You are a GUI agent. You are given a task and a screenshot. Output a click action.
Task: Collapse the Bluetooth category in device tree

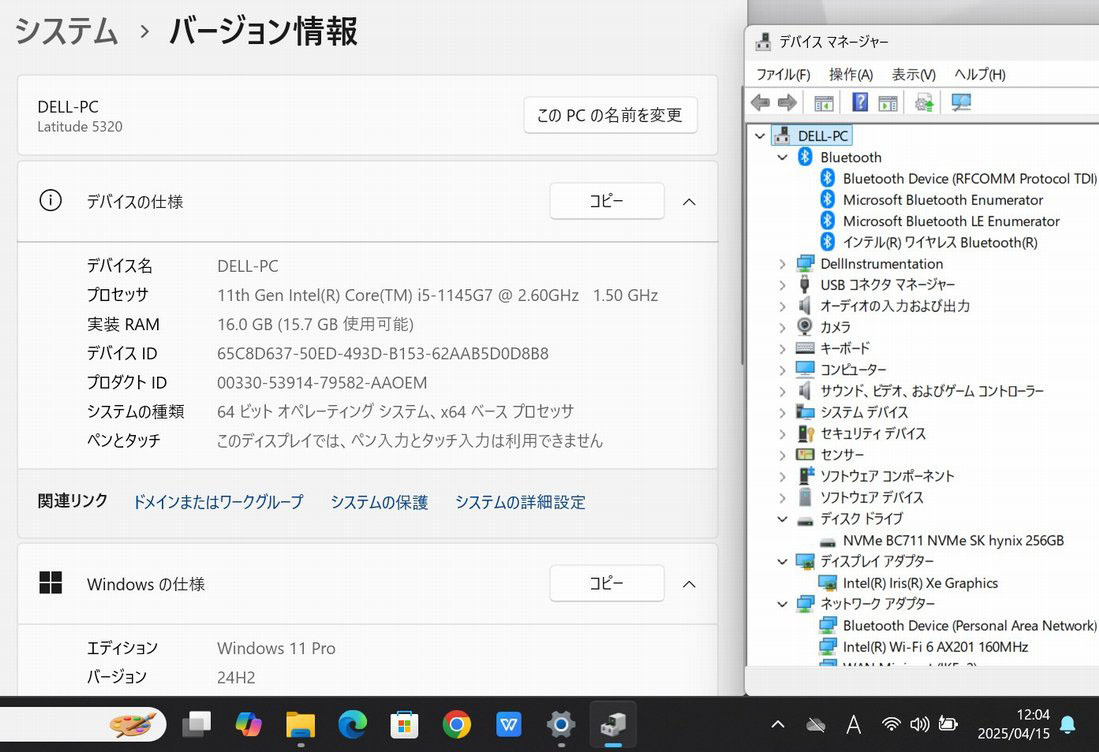point(782,158)
